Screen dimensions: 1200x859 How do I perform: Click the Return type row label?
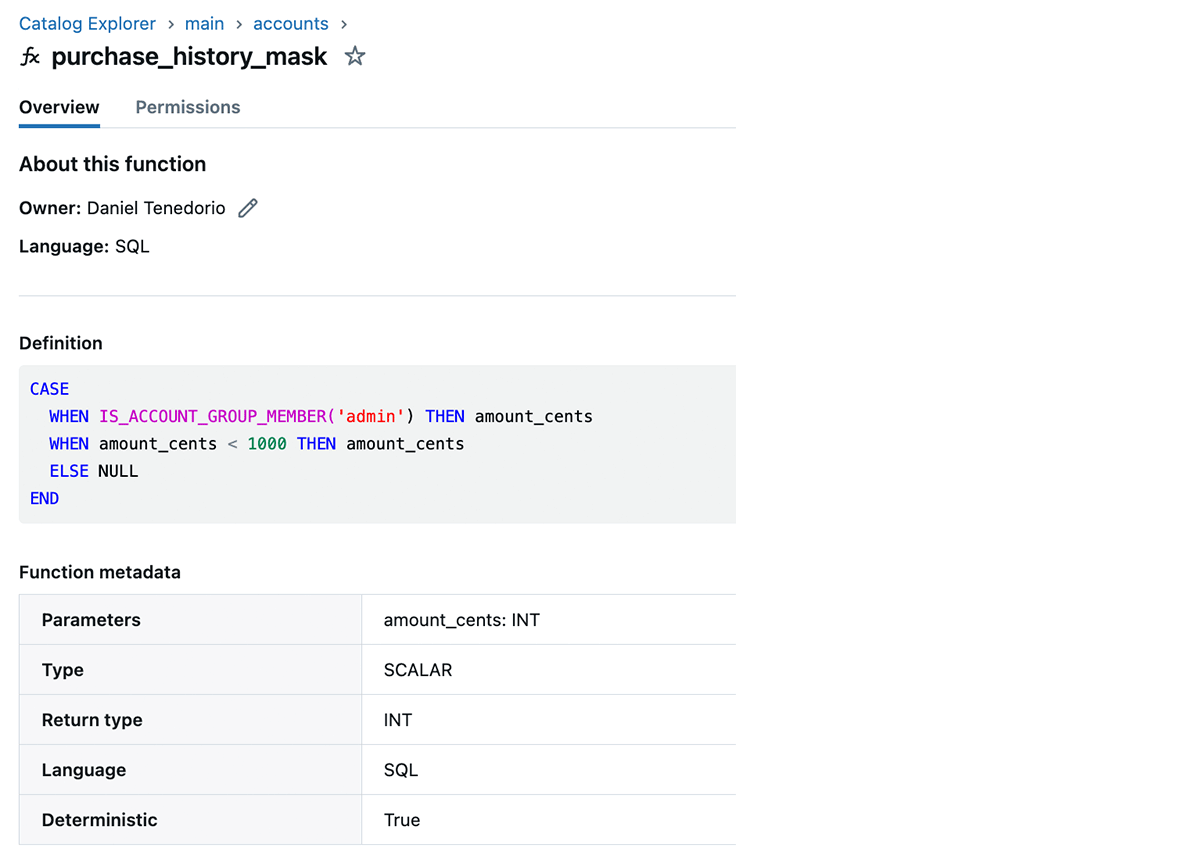(92, 720)
